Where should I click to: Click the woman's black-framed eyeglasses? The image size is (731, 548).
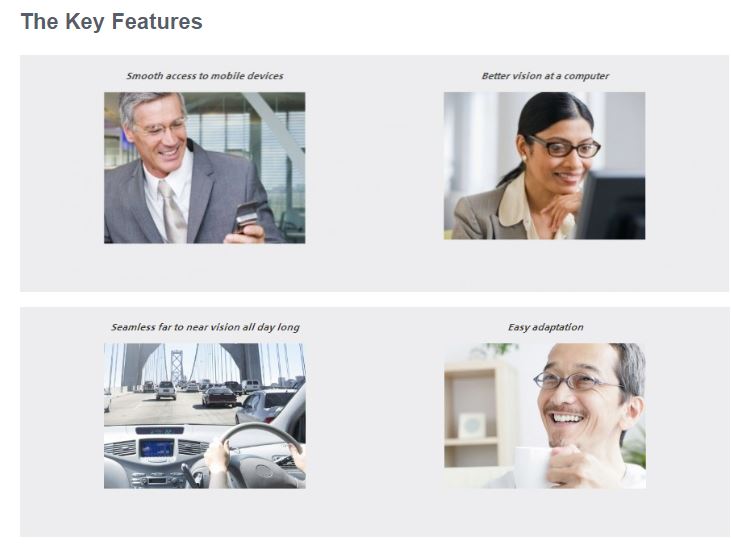coord(565,146)
